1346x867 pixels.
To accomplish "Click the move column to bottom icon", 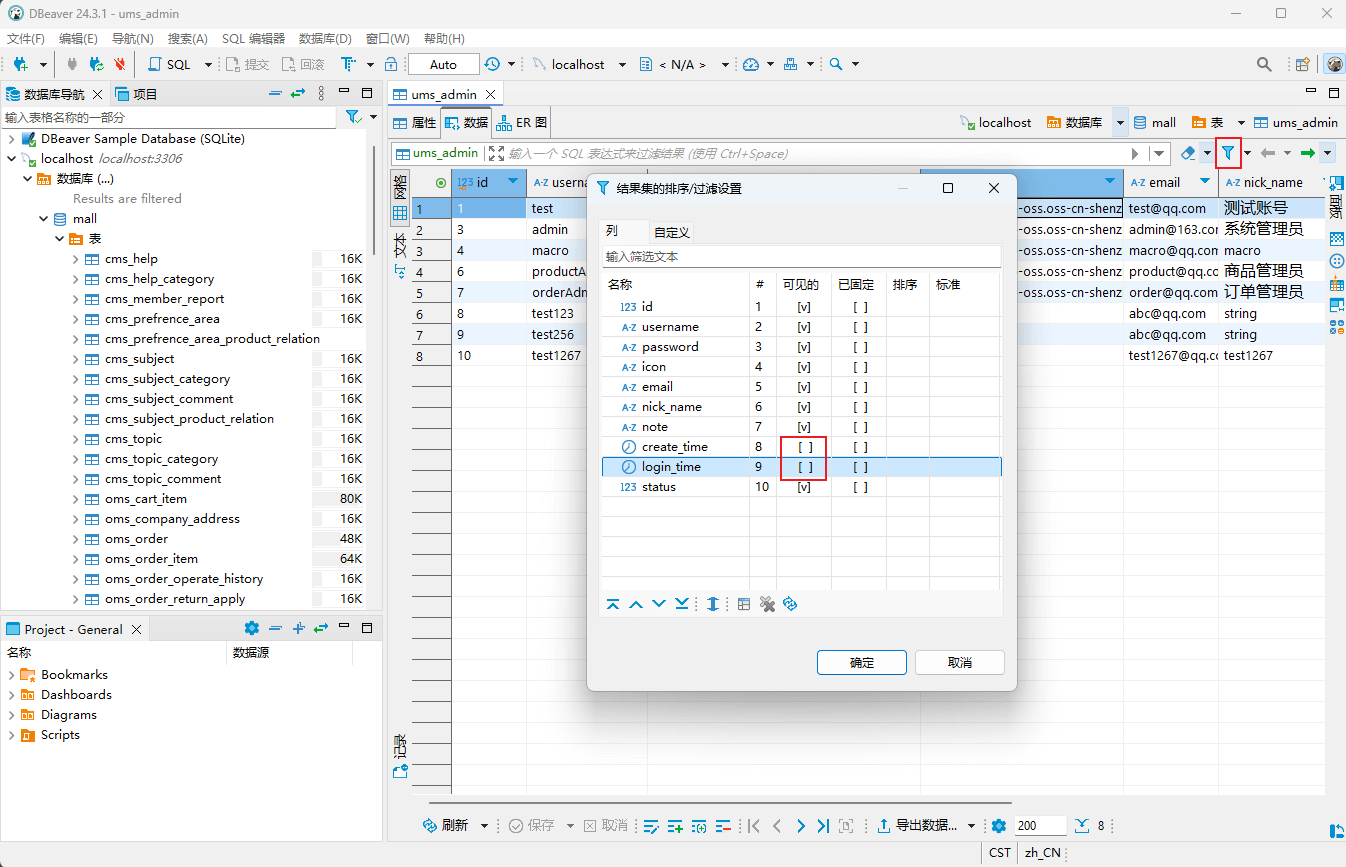I will coord(681,604).
